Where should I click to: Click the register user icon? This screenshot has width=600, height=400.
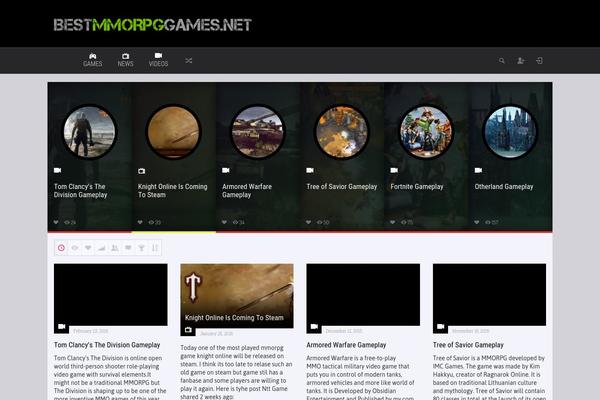(x=520, y=60)
